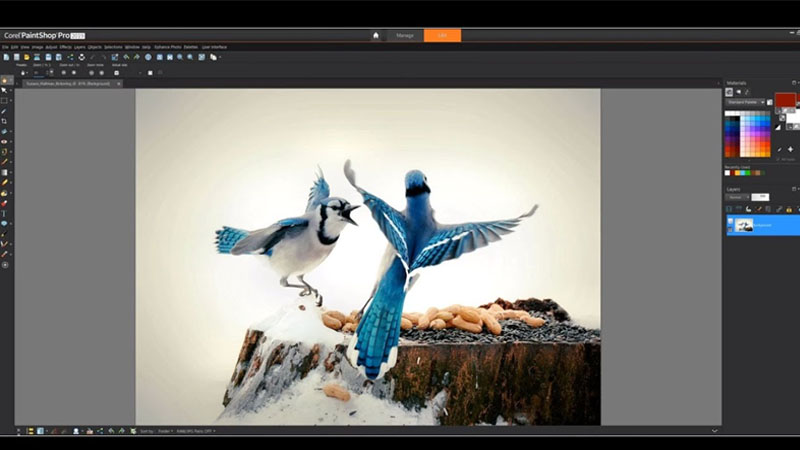The height and width of the screenshot is (450, 800).
Task: Expand the Pick tool flyout arrow
Action: (x=10, y=90)
